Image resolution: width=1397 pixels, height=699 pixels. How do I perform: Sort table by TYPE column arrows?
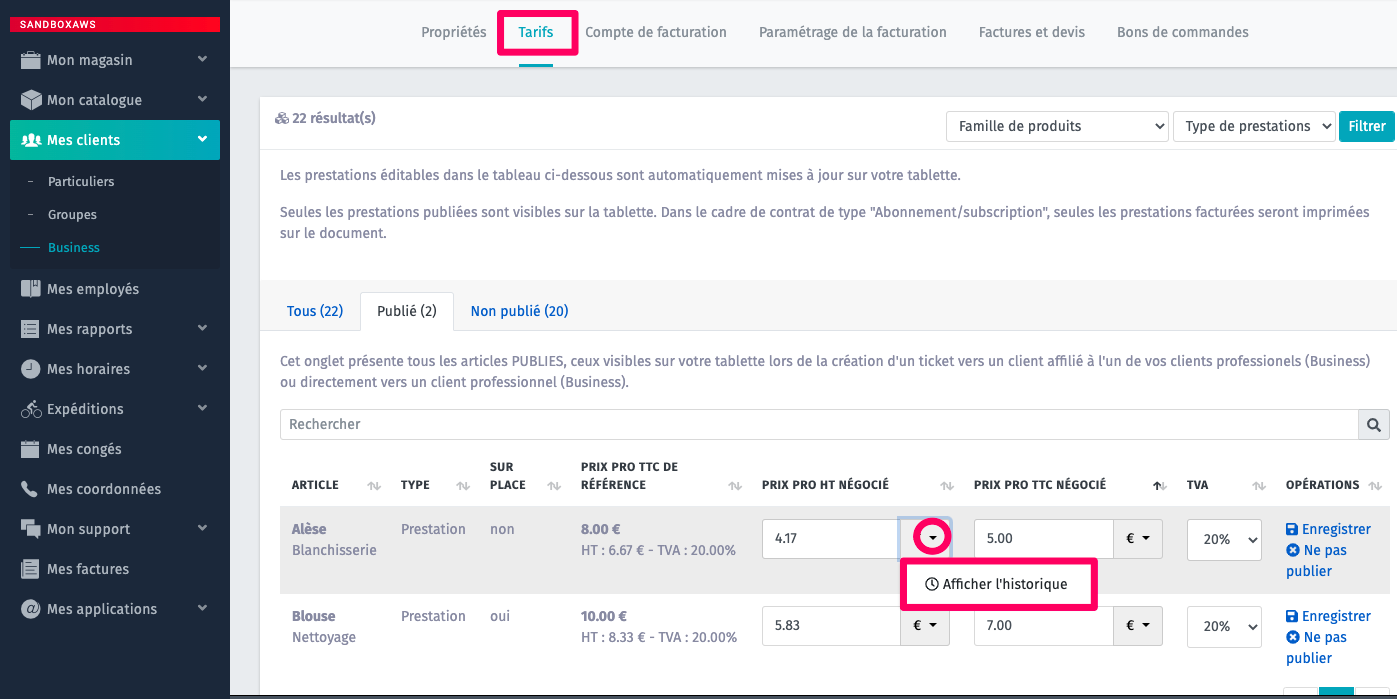463,485
